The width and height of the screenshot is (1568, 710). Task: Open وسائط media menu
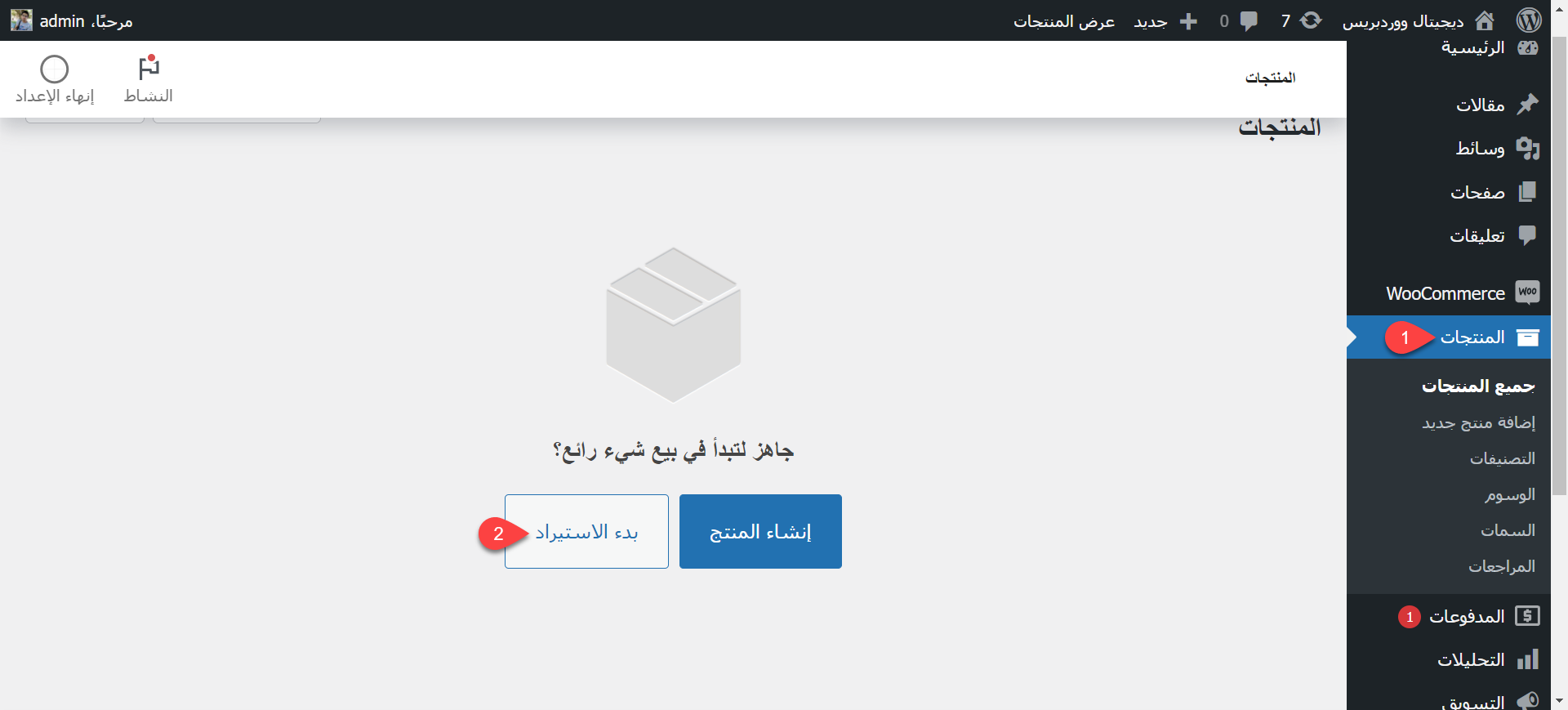1480,148
